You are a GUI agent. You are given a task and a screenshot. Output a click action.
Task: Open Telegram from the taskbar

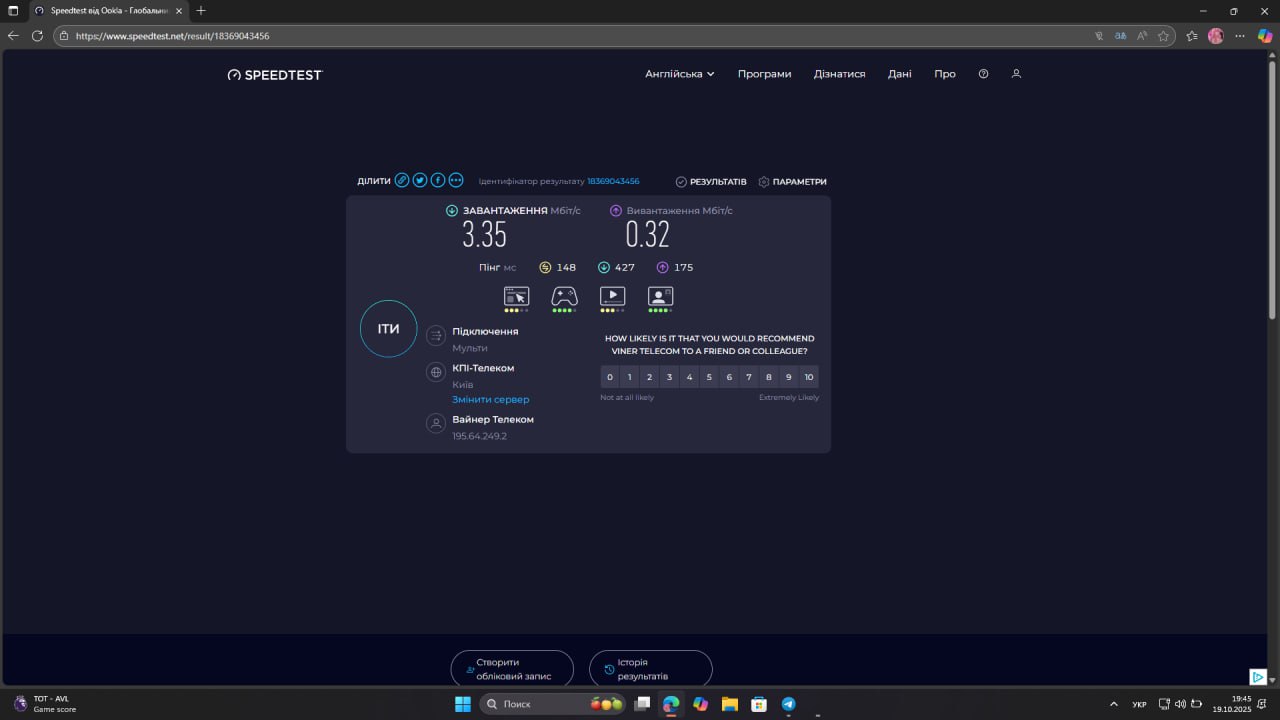pos(788,704)
